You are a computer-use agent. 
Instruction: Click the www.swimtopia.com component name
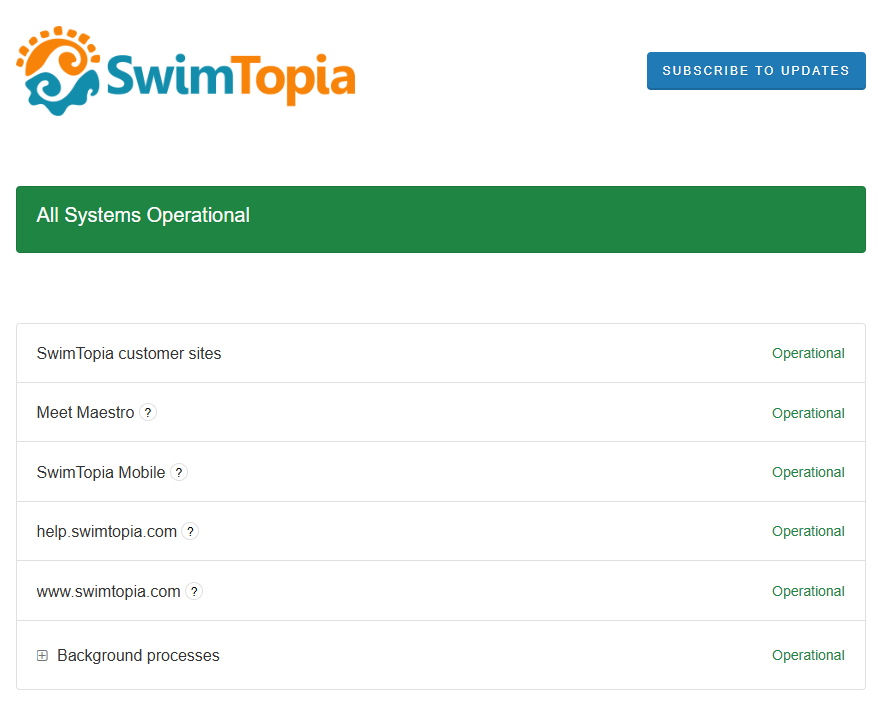click(108, 591)
